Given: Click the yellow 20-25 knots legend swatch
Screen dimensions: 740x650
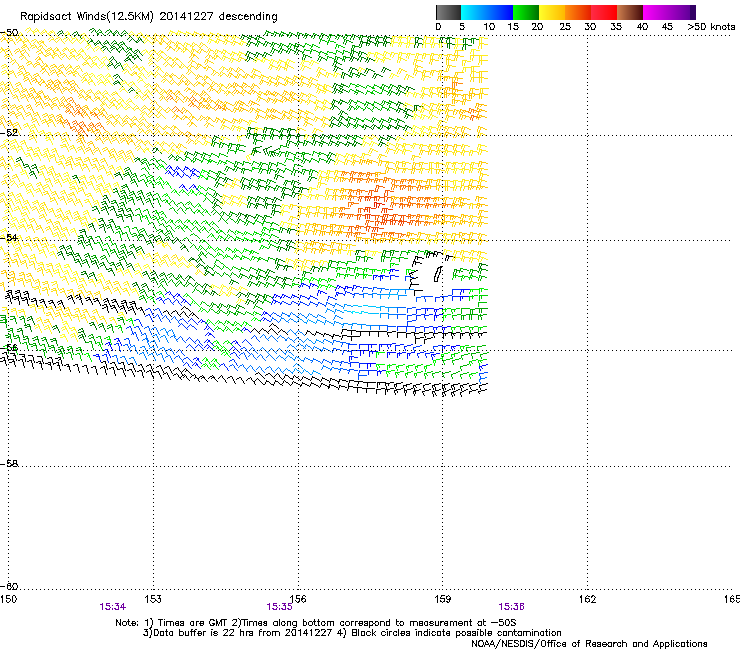Looking at the screenshot, I should tap(552, 12).
